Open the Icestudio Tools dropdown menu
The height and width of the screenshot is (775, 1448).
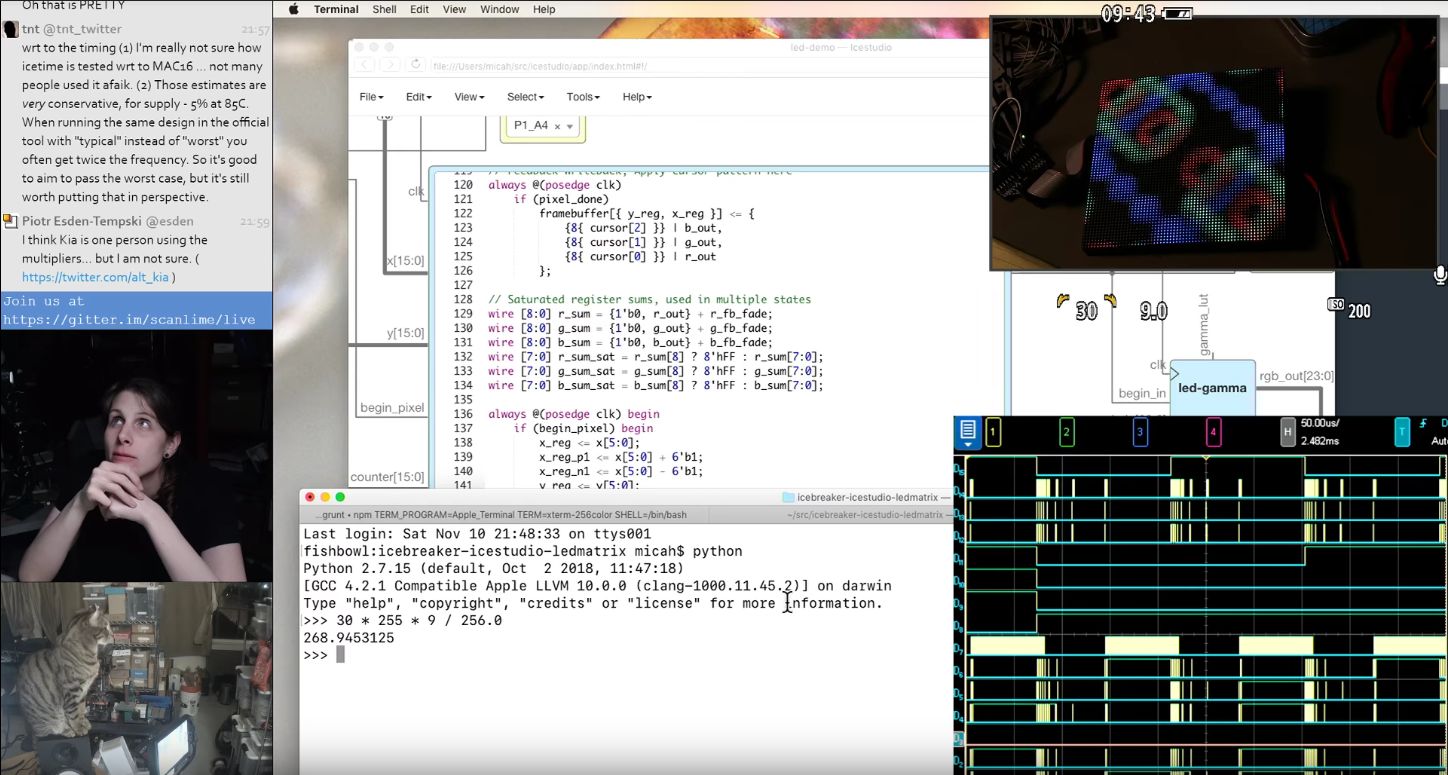coord(583,97)
